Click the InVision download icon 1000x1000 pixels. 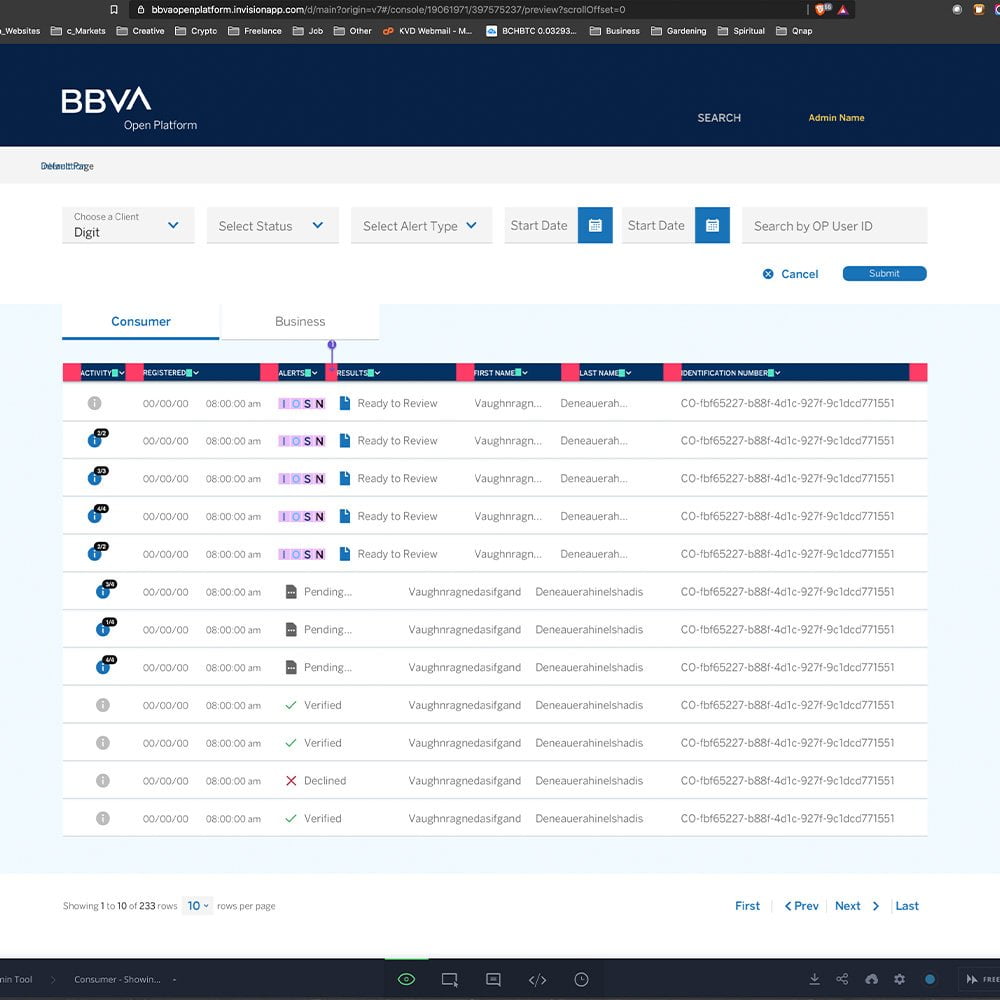pyautogui.click(x=815, y=979)
